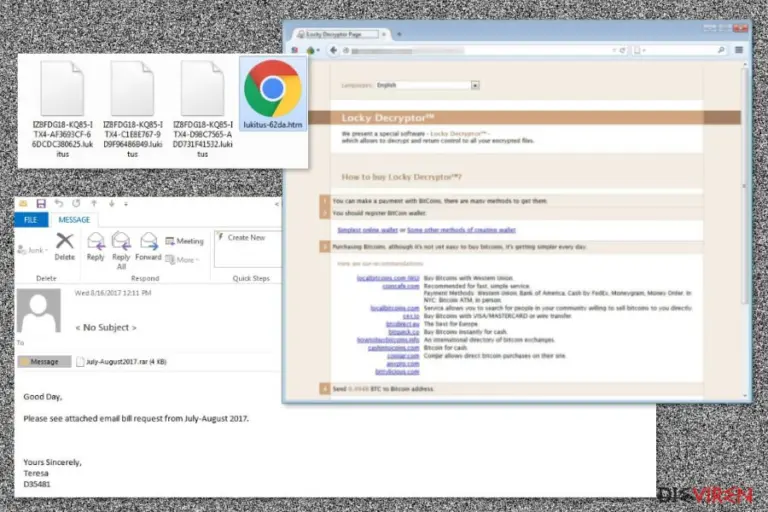Forward the email message
The width and height of the screenshot is (768, 512).
point(148,247)
